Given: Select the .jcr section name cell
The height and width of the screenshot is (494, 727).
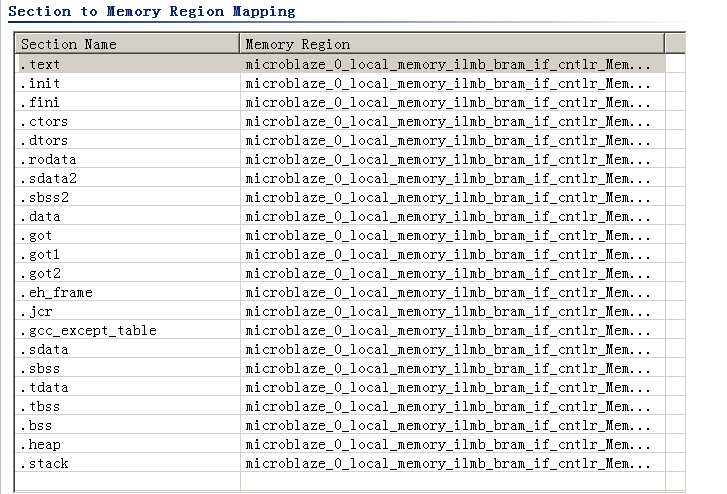Looking at the screenshot, I should pyautogui.click(x=128, y=311).
